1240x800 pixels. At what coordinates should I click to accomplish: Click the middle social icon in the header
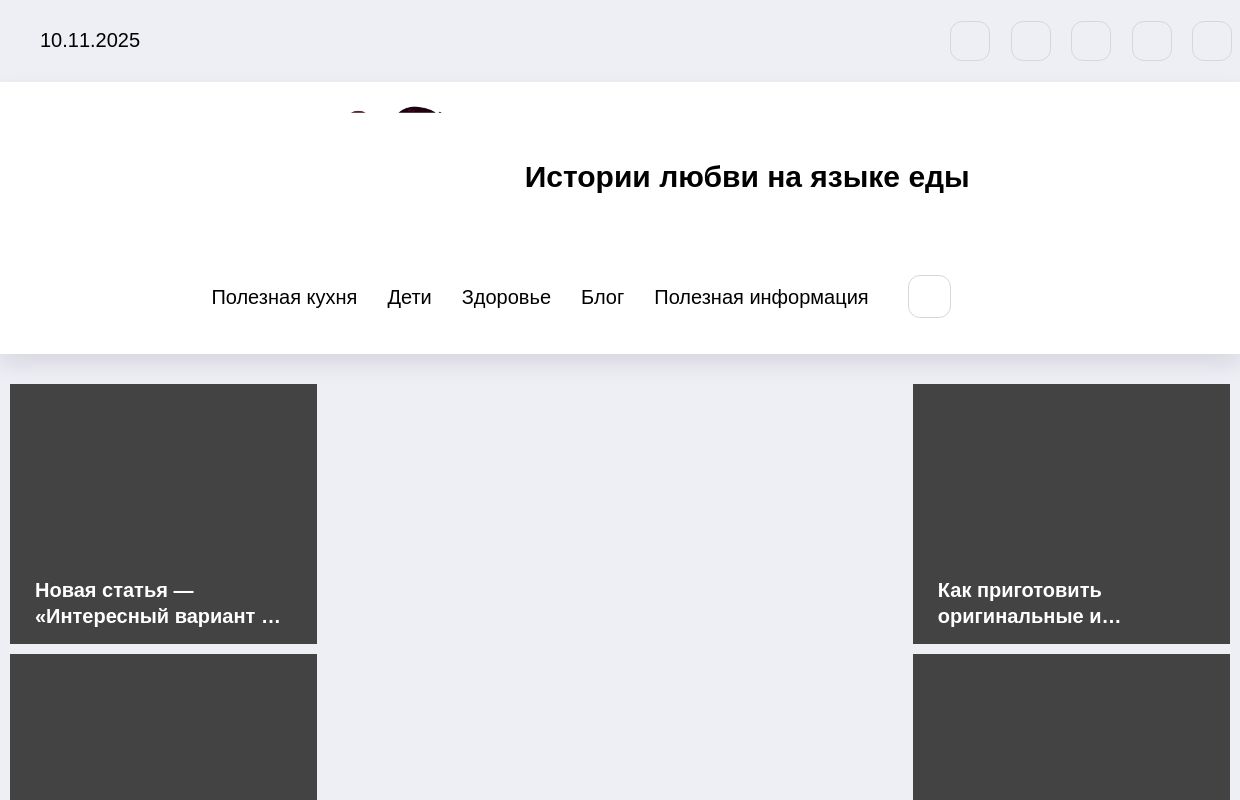coord(1091,41)
